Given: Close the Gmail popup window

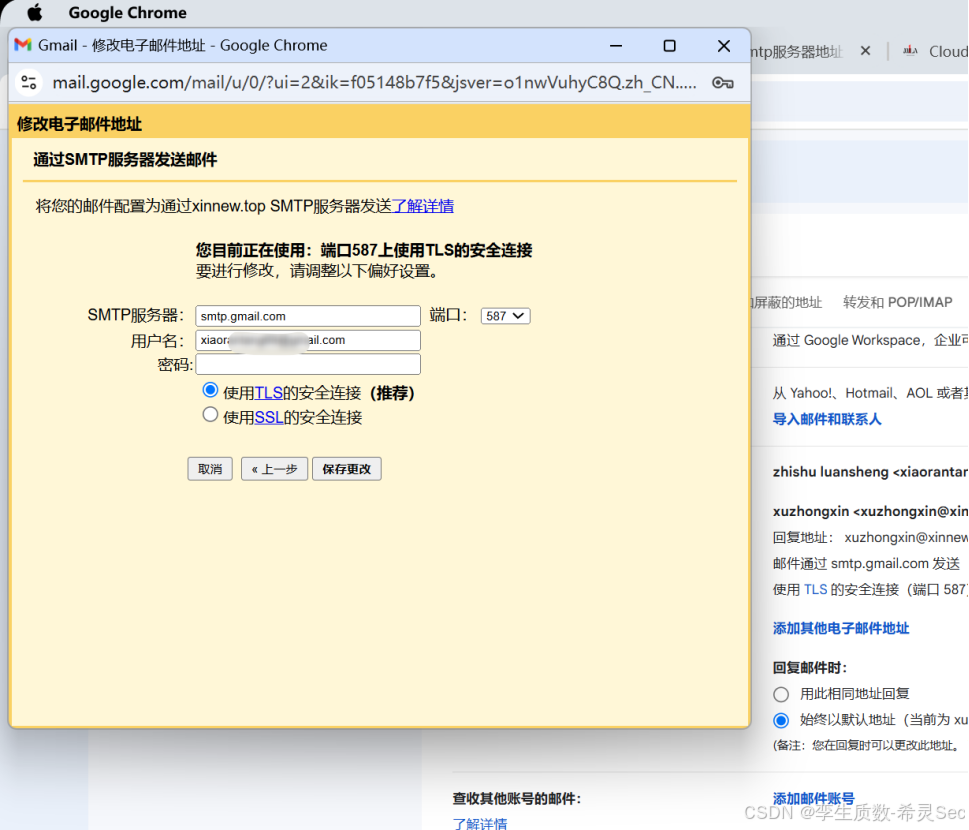Looking at the screenshot, I should point(724,46).
